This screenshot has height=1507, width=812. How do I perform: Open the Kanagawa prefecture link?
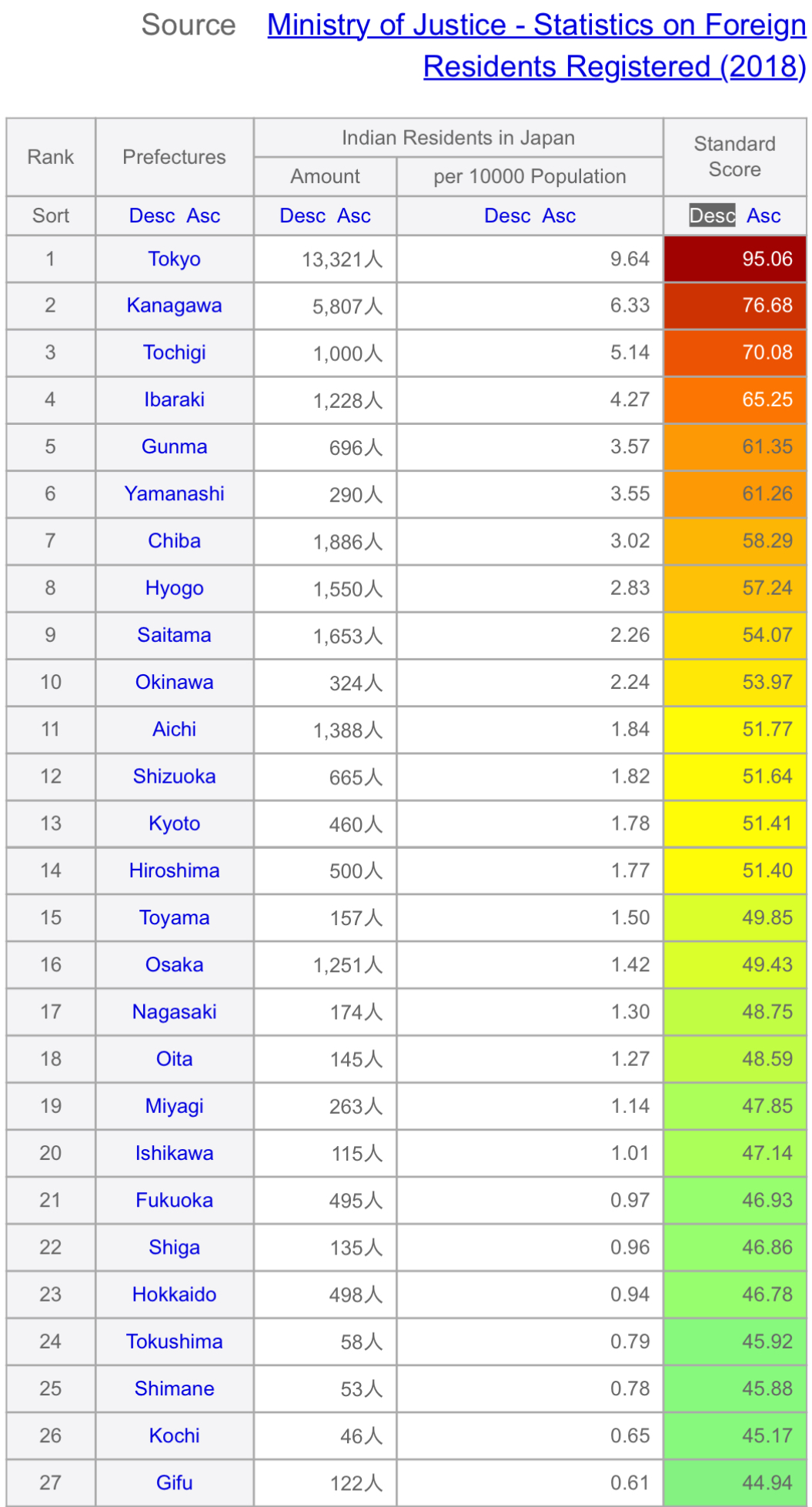[x=175, y=306]
